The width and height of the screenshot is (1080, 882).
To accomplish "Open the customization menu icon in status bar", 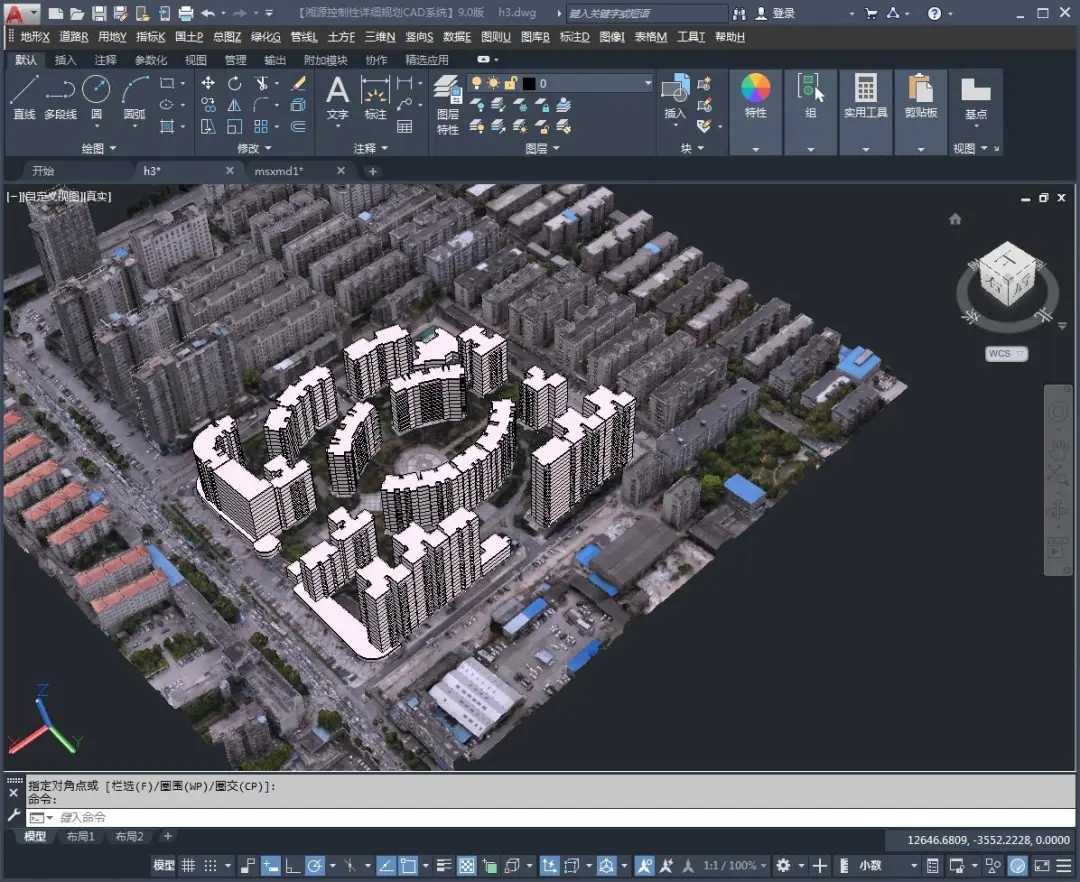I will 1065,865.
